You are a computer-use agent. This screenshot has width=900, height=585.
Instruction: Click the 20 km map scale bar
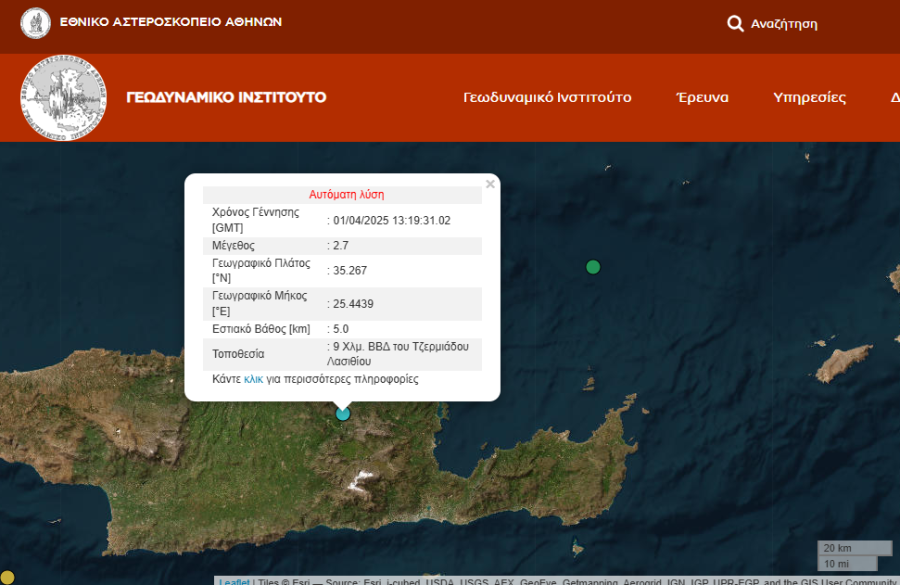coord(854,548)
